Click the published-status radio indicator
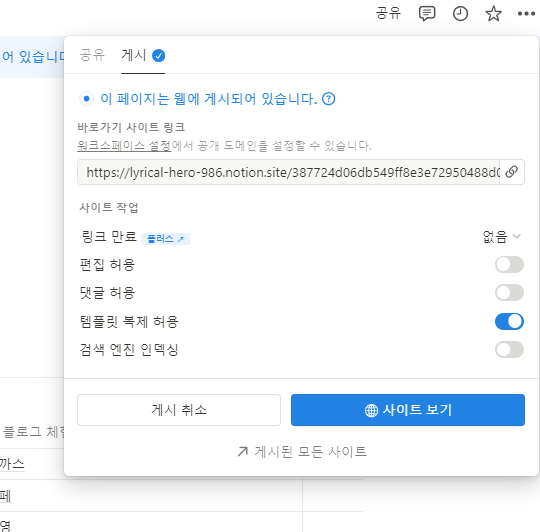 click(86, 99)
